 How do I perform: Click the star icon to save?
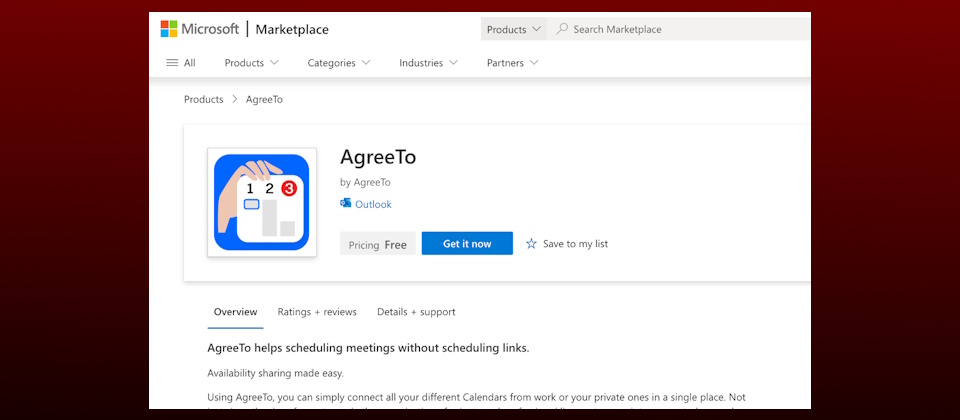[531, 244]
